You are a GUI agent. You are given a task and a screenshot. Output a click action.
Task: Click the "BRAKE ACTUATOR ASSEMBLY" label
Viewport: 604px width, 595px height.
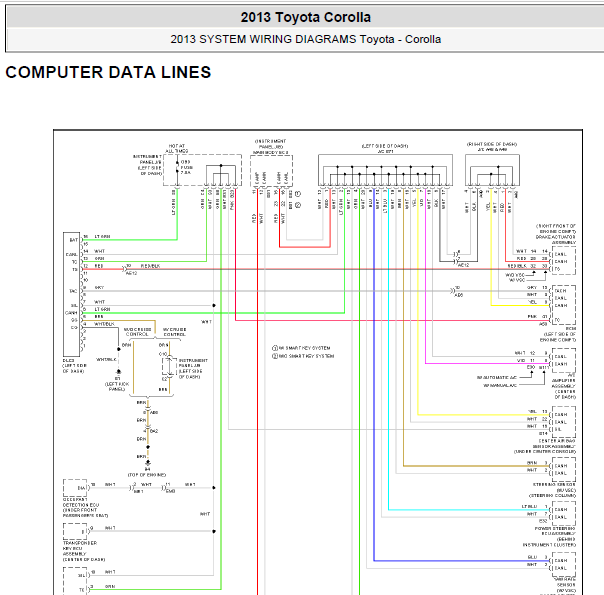pyautogui.click(x=556, y=240)
